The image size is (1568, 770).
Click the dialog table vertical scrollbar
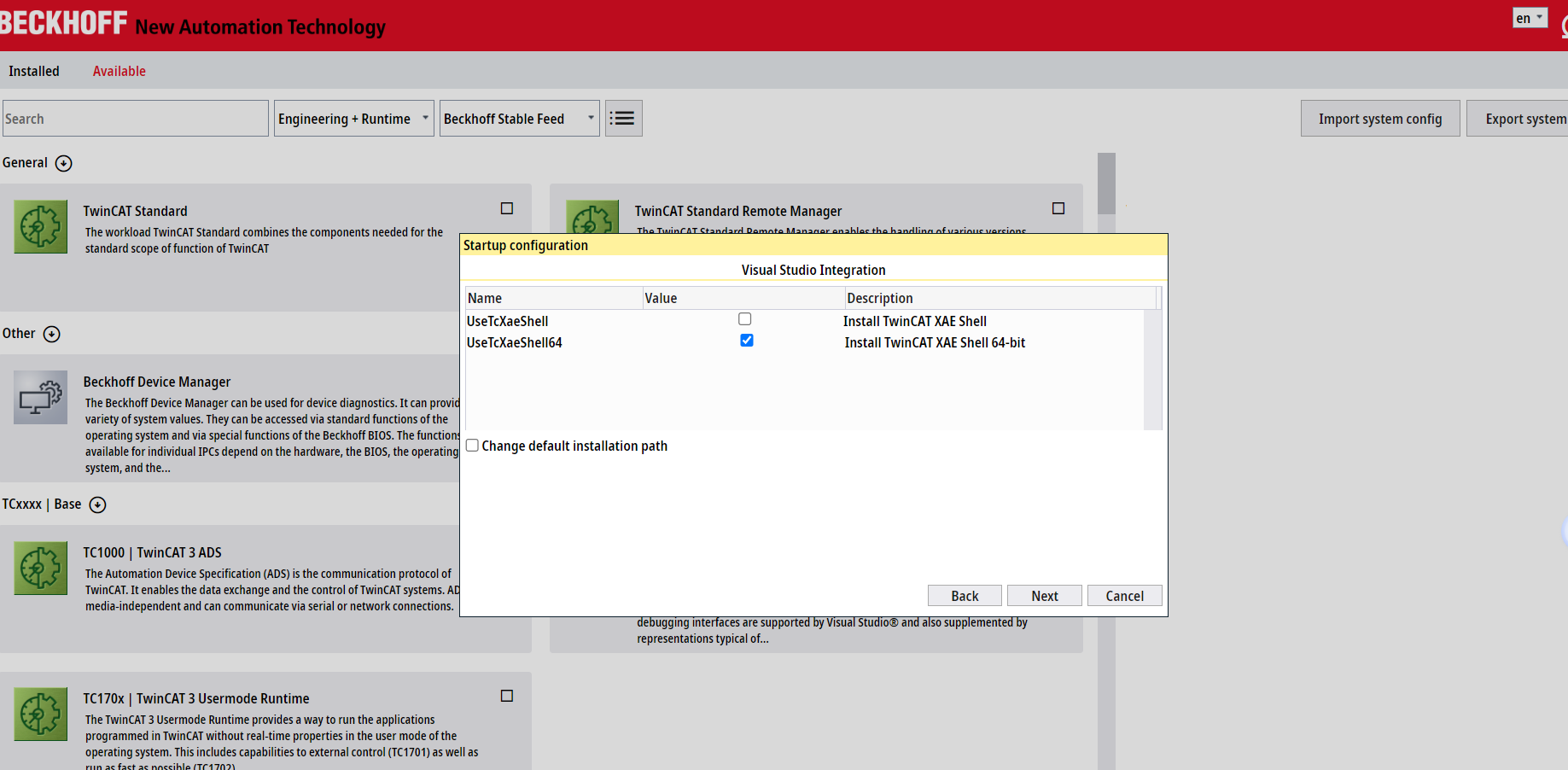point(1153,369)
